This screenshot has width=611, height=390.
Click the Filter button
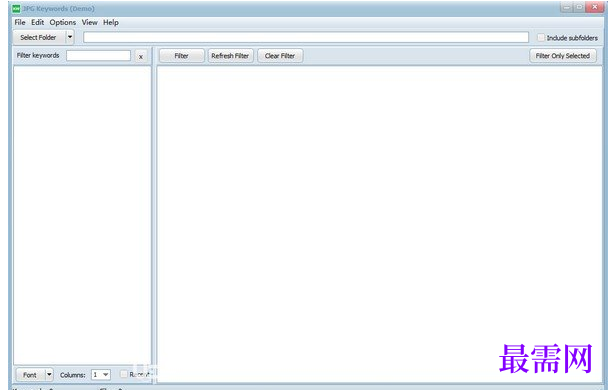click(182, 56)
